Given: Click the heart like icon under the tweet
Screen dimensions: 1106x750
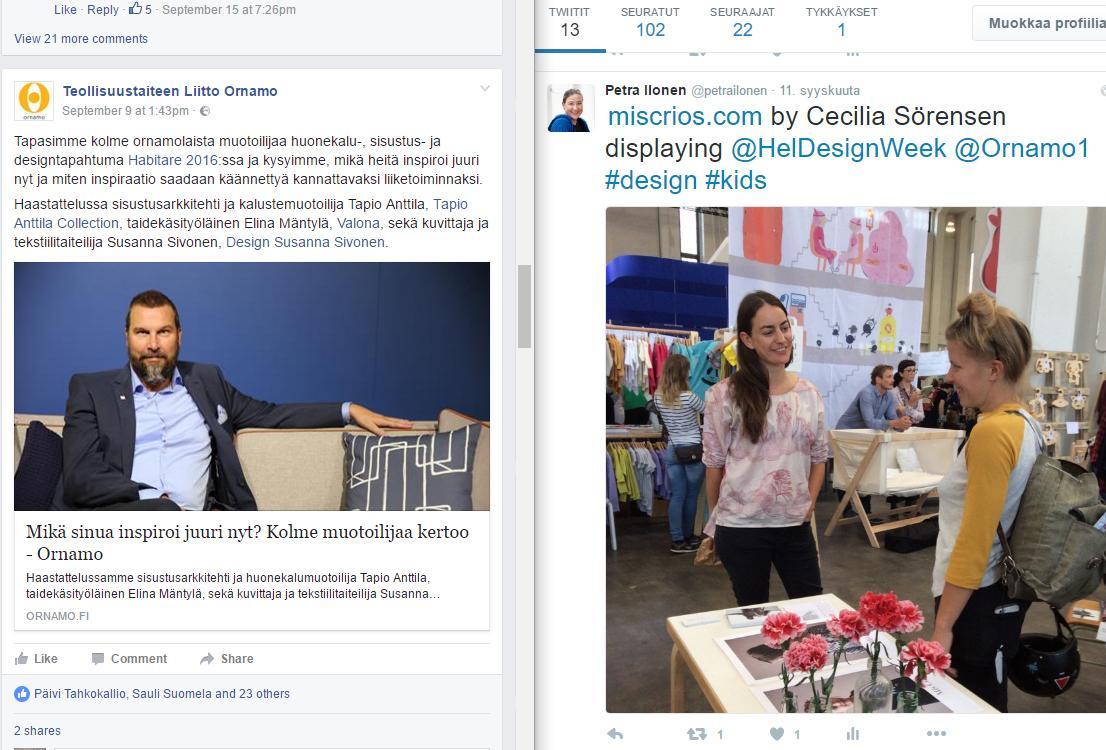Looking at the screenshot, I should 777,734.
